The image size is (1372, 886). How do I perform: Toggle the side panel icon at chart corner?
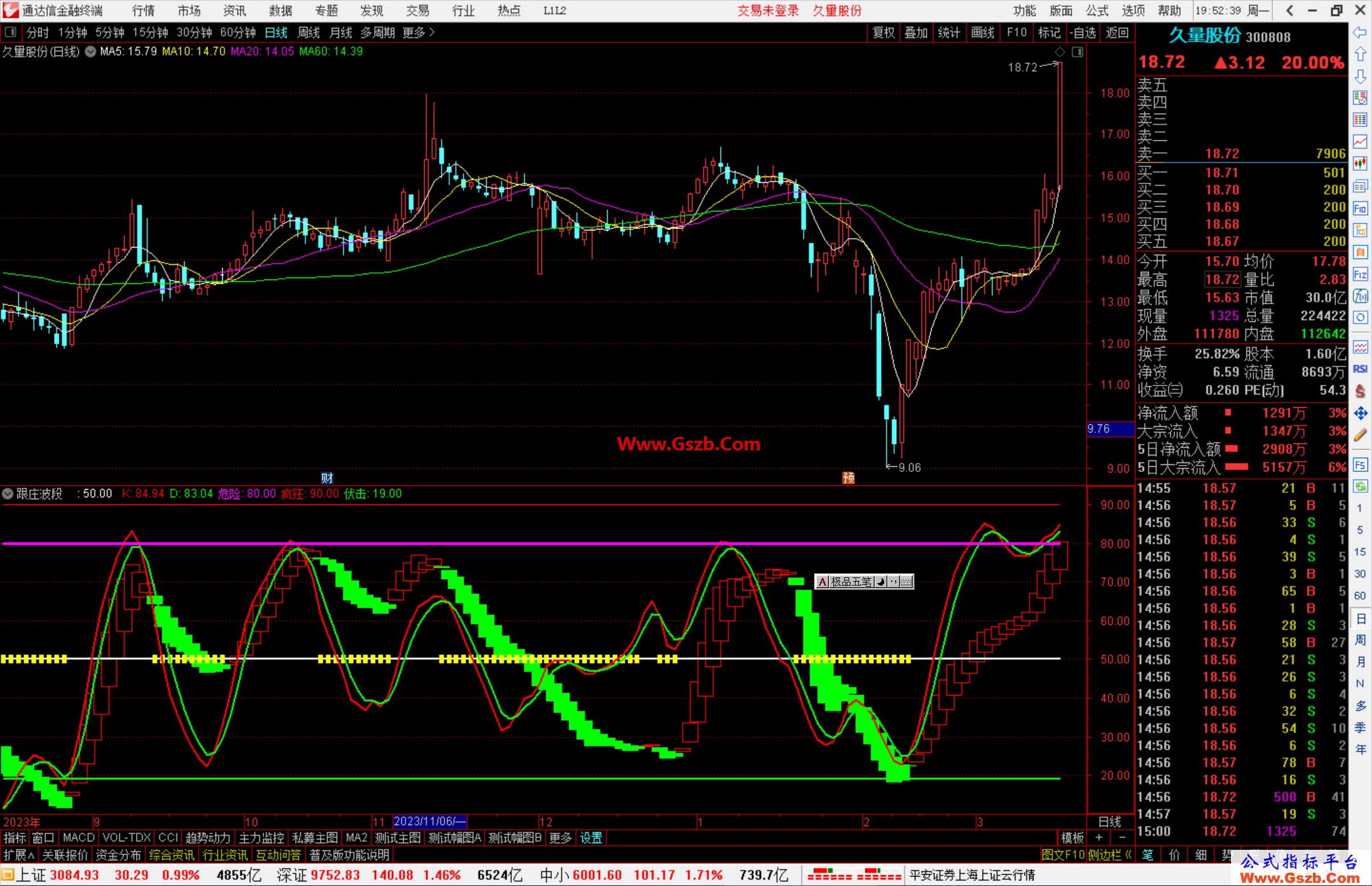pos(1077,52)
